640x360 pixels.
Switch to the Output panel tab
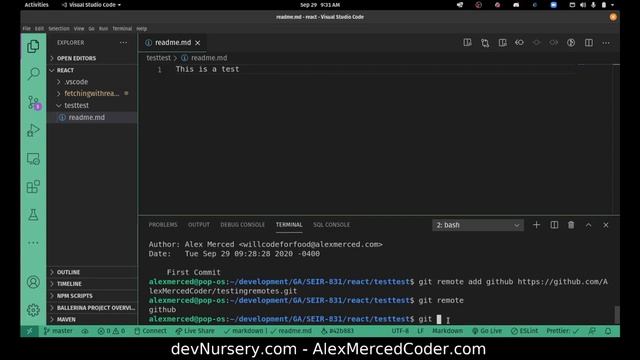(199, 225)
